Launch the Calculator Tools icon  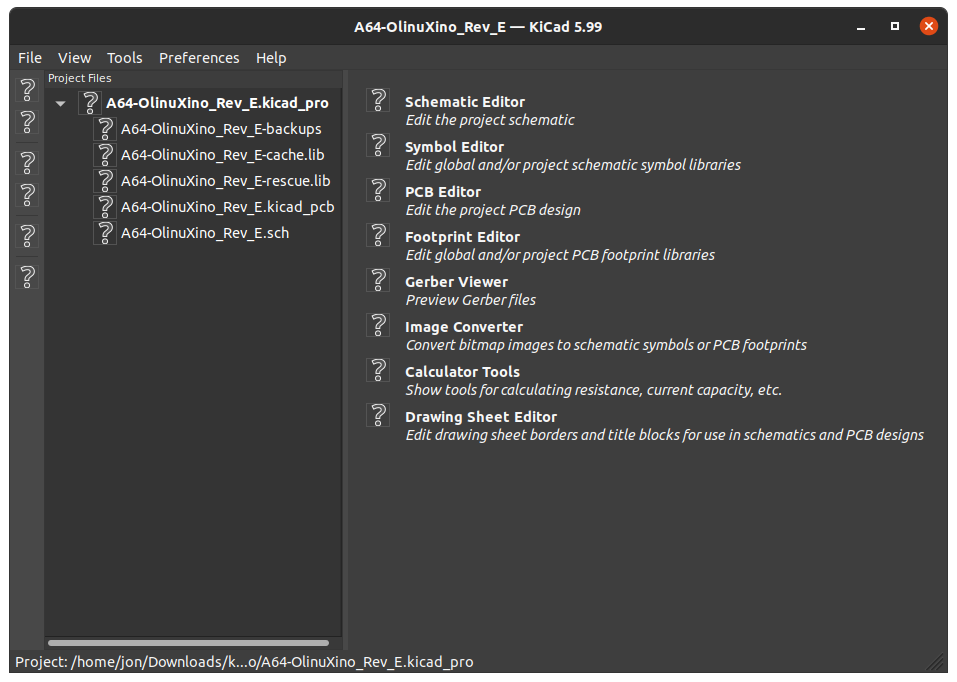coord(379,370)
